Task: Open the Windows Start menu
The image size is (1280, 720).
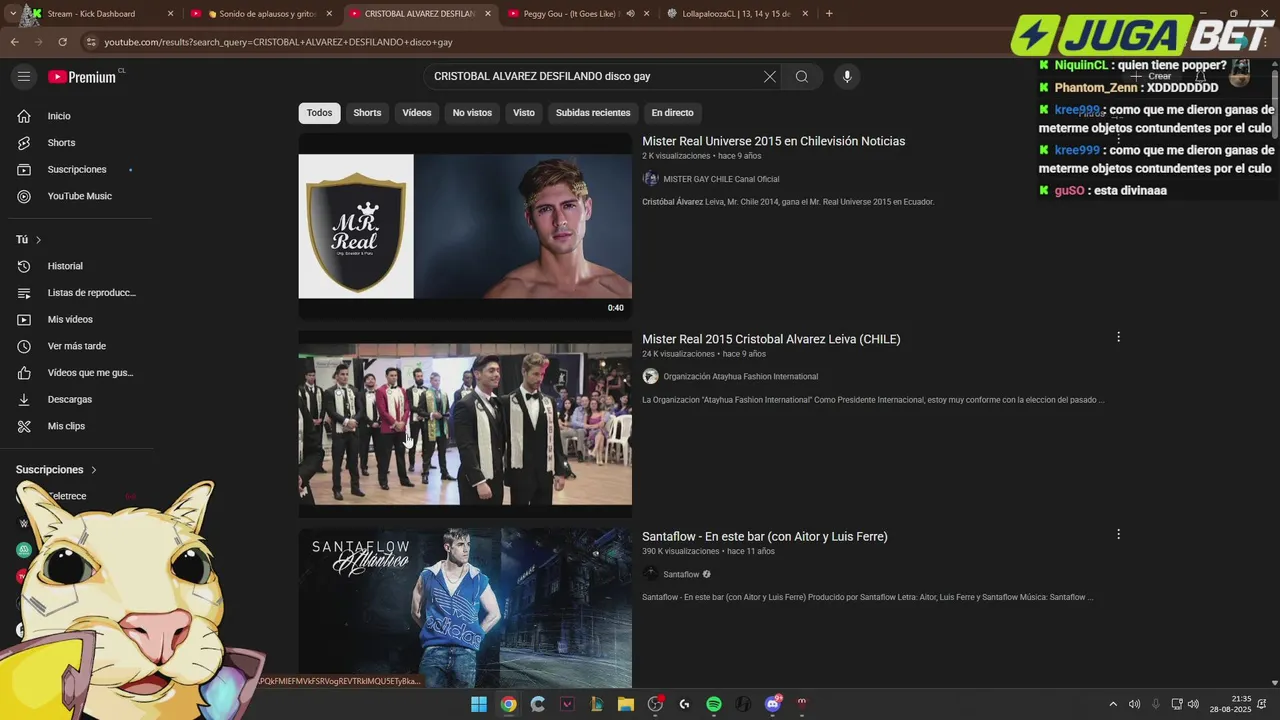Action: point(479,704)
